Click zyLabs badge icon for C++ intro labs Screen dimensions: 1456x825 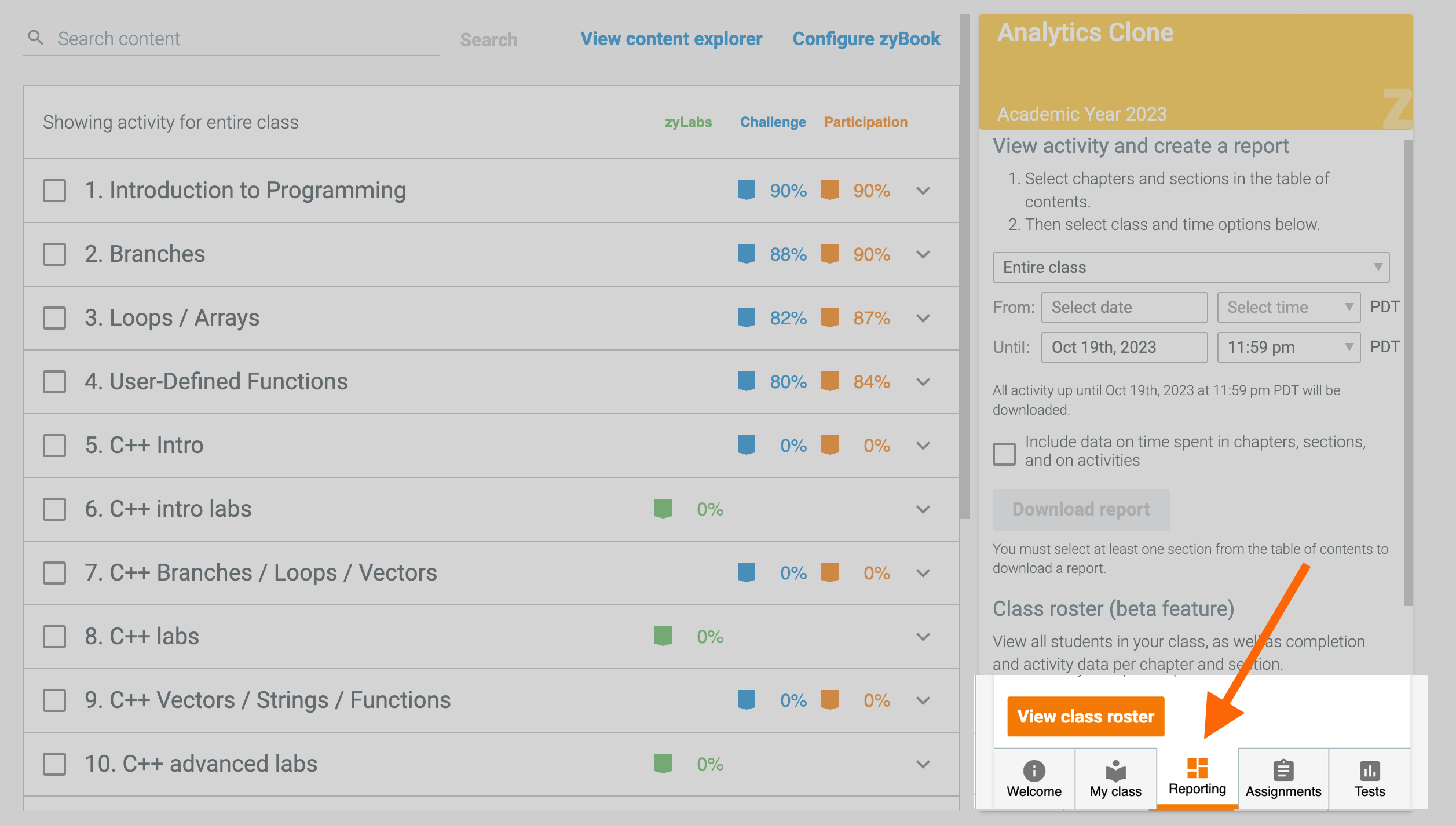663,509
